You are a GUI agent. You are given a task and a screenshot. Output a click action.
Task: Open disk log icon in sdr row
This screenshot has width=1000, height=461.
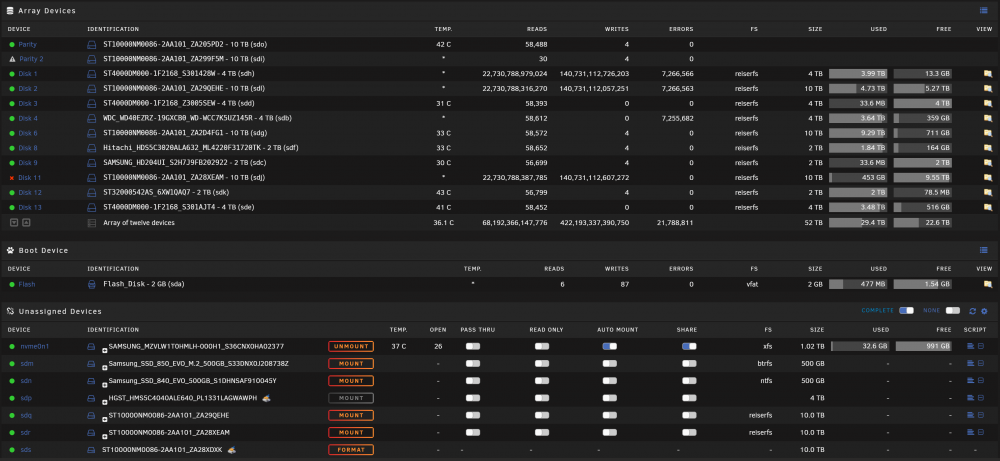tap(981, 432)
